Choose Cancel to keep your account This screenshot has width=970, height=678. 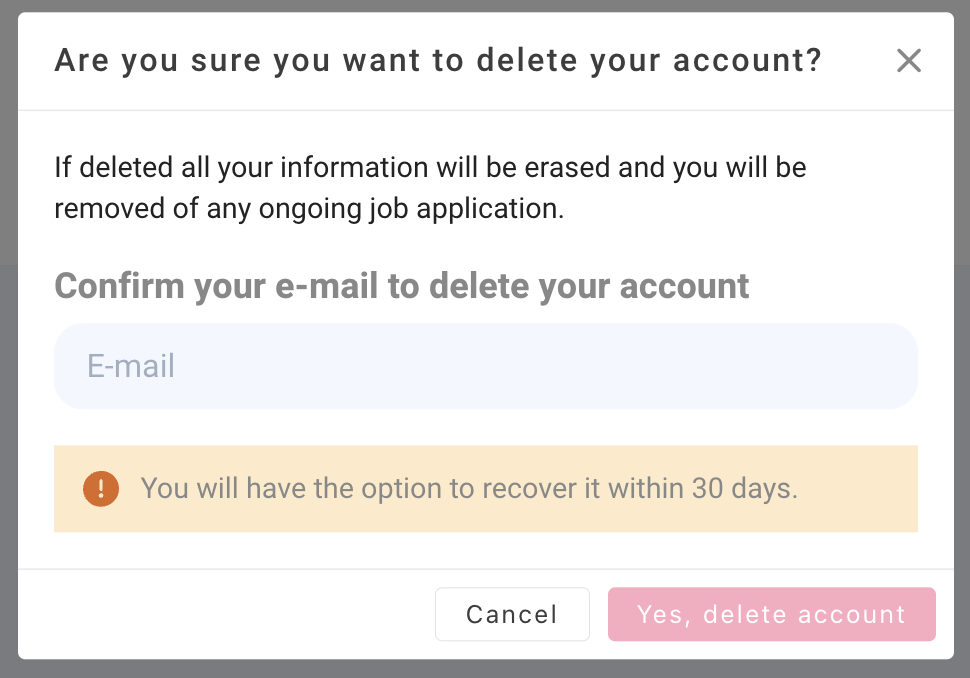512,614
